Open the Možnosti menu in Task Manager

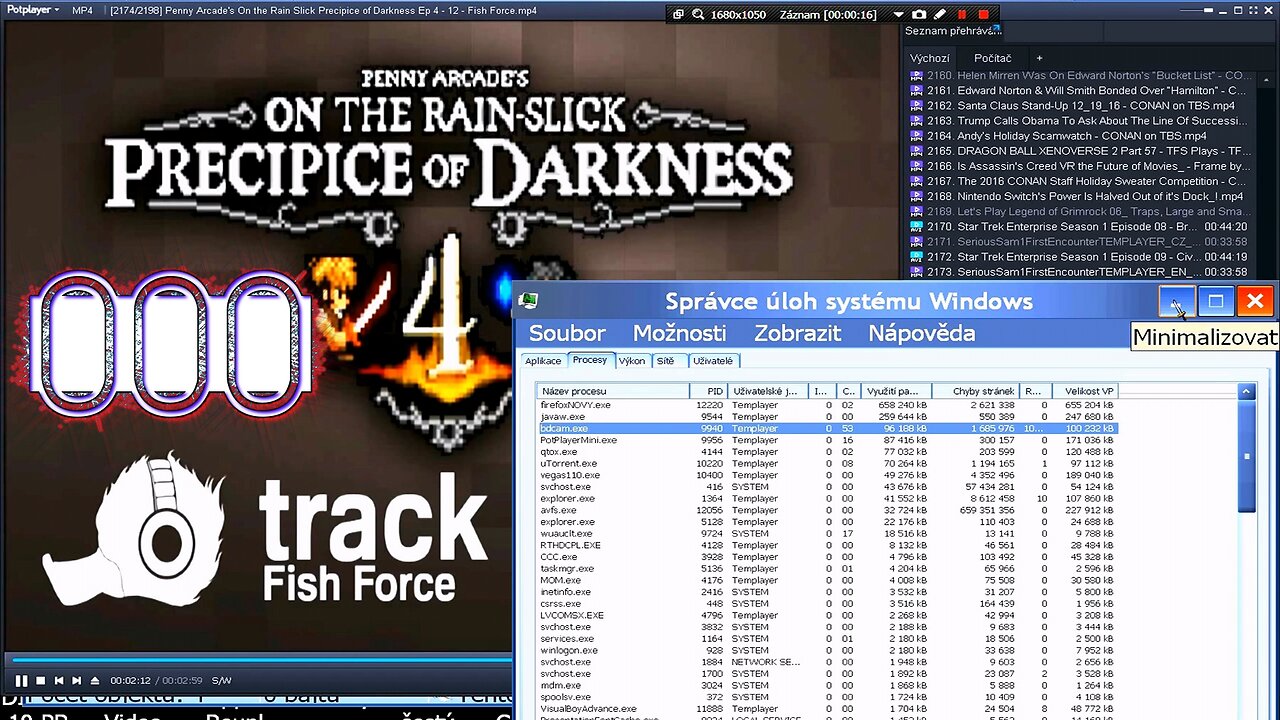point(680,333)
